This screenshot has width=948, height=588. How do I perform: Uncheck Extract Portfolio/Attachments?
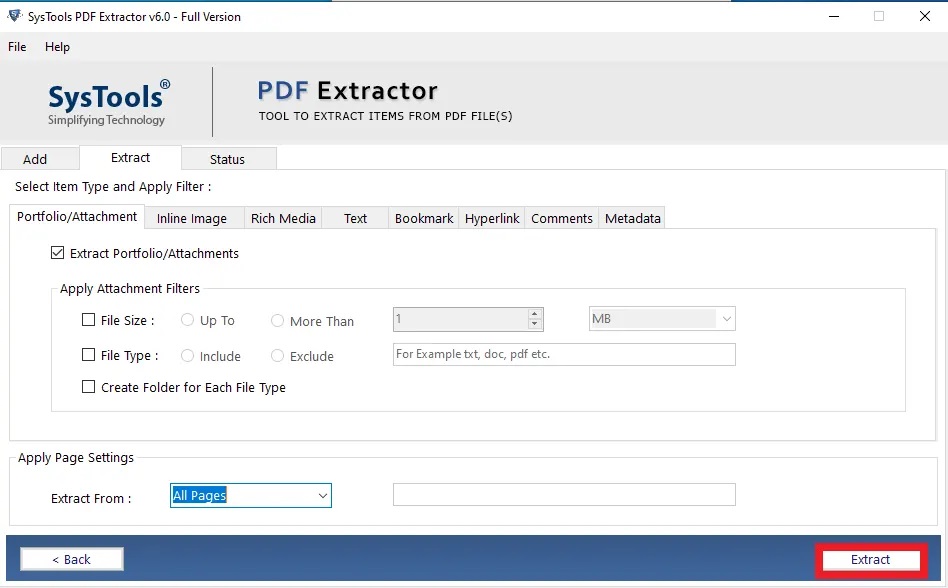click(58, 253)
